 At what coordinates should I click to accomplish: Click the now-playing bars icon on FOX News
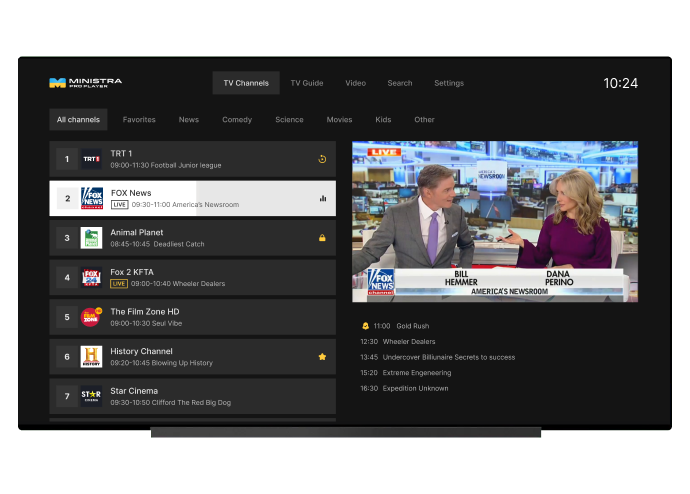(323, 198)
